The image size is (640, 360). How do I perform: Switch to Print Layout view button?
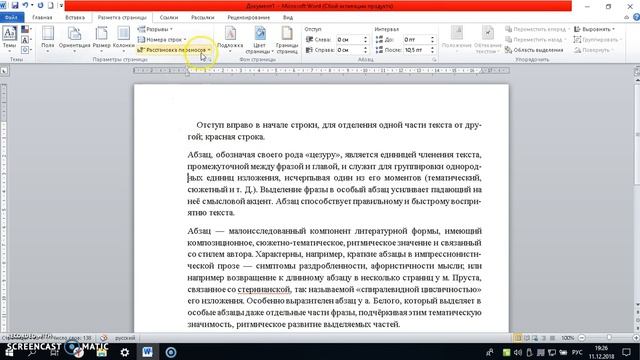518,338
